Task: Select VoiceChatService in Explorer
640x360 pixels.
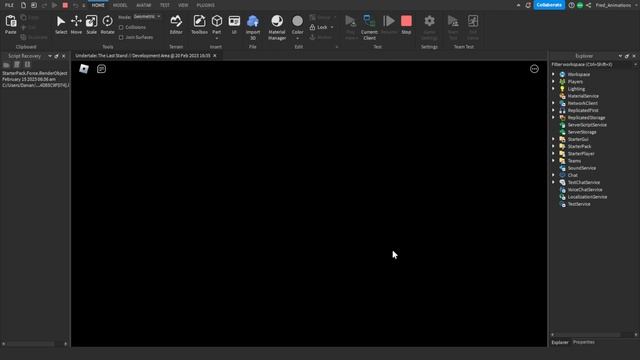Action: [585, 190]
